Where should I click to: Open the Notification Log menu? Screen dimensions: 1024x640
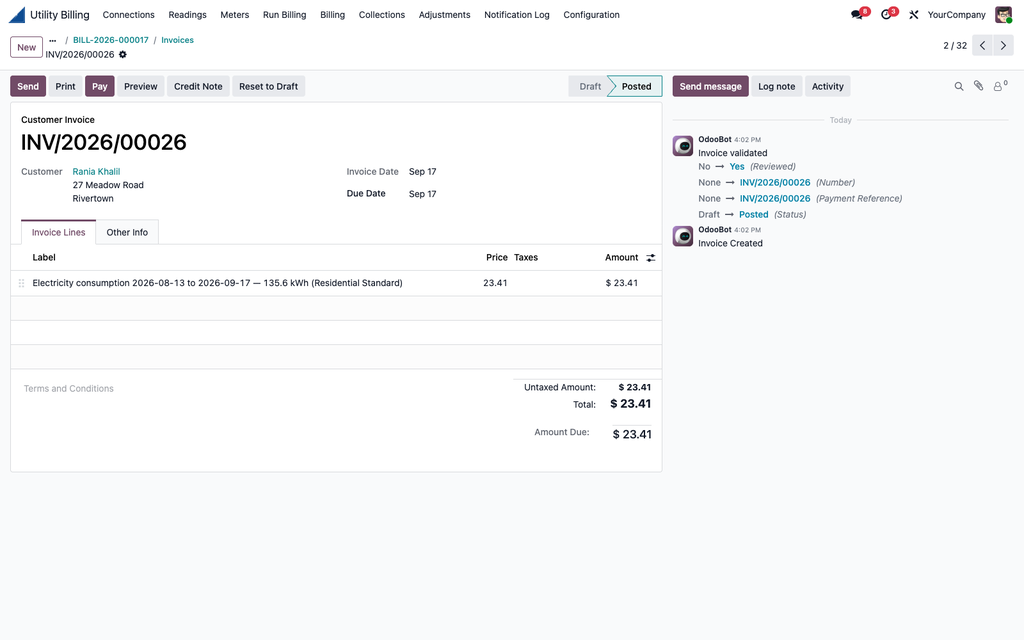(517, 14)
